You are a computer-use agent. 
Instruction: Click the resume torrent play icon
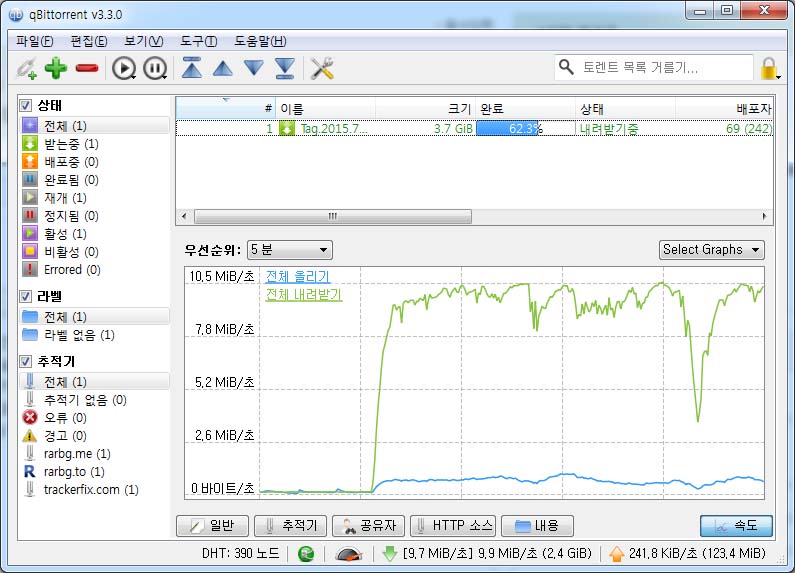point(123,68)
